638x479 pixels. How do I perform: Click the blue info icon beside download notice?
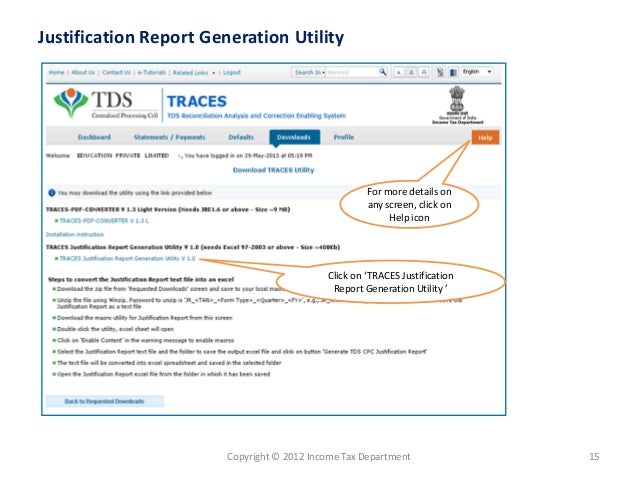click(52, 192)
